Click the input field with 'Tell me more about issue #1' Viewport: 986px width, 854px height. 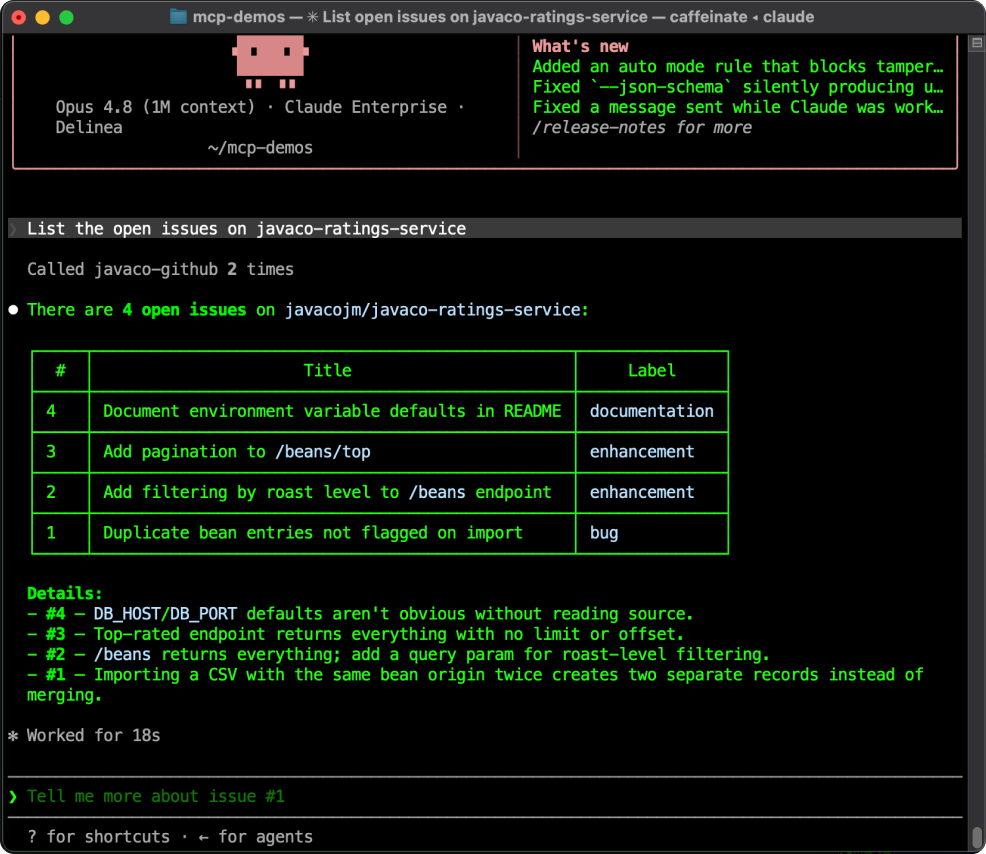point(485,797)
